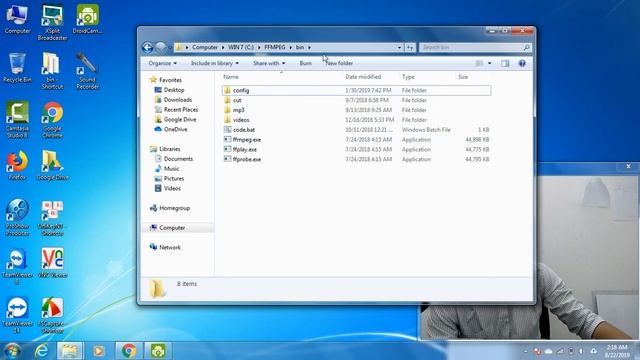Select the TeamViewer 13 desktop icon
The width and height of the screenshot is (640, 360).
click(x=17, y=316)
